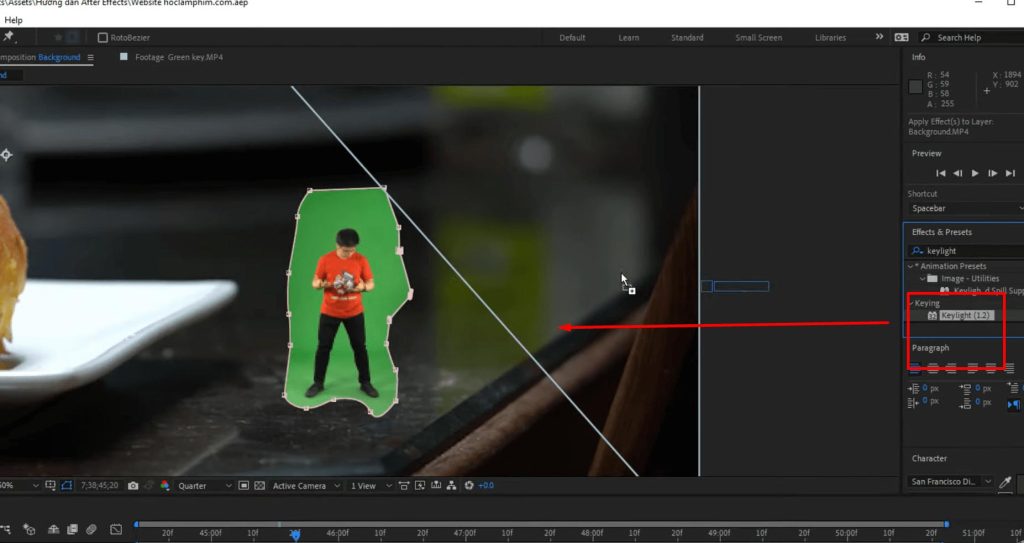Open the graph editor icon
1024x543 pixels.
point(116,529)
